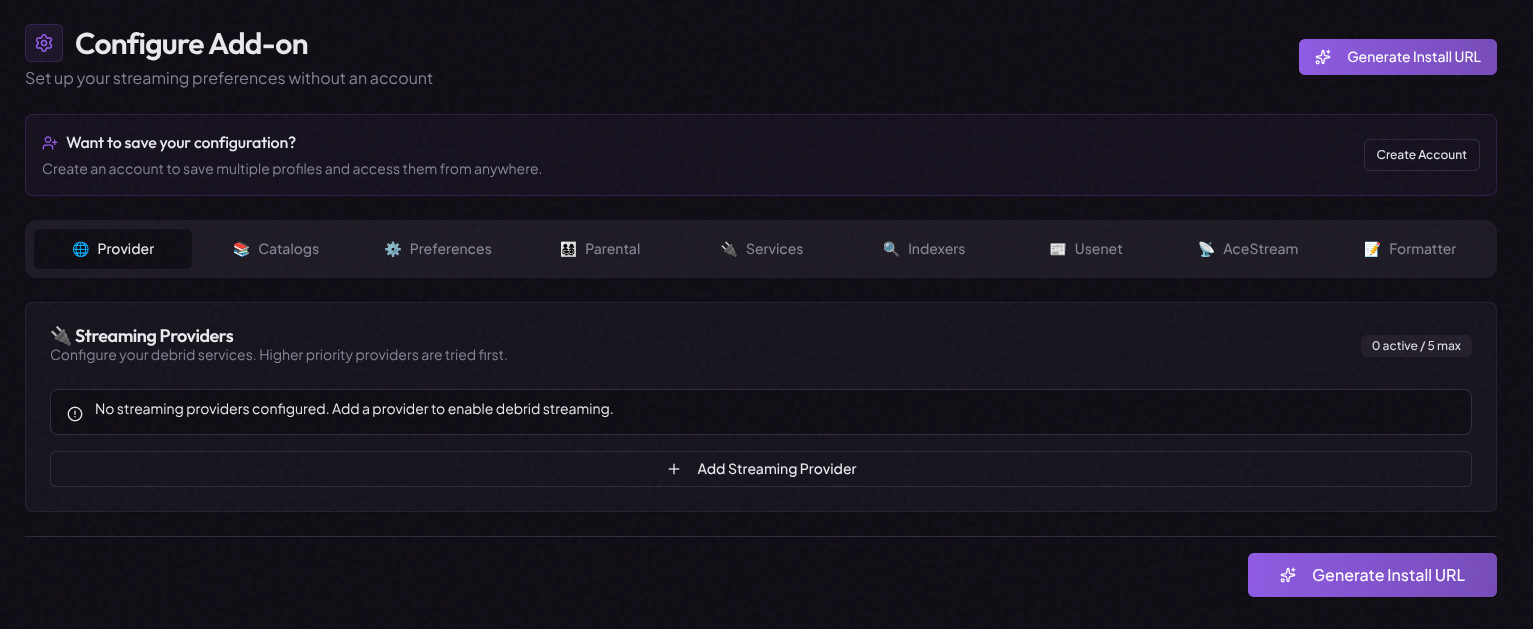This screenshot has width=1533, height=629.
Task: Click "Configure your debrid services" description
Action: point(279,355)
